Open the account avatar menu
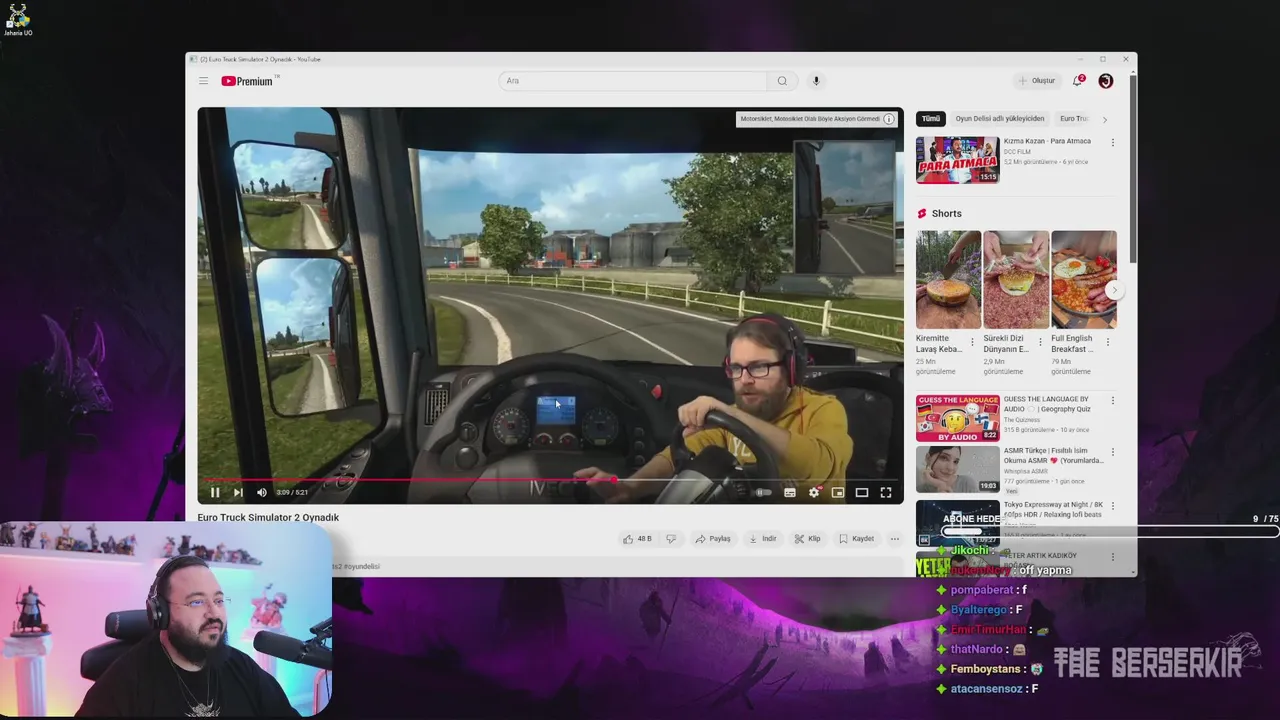The image size is (1280, 720). click(x=1105, y=81)
